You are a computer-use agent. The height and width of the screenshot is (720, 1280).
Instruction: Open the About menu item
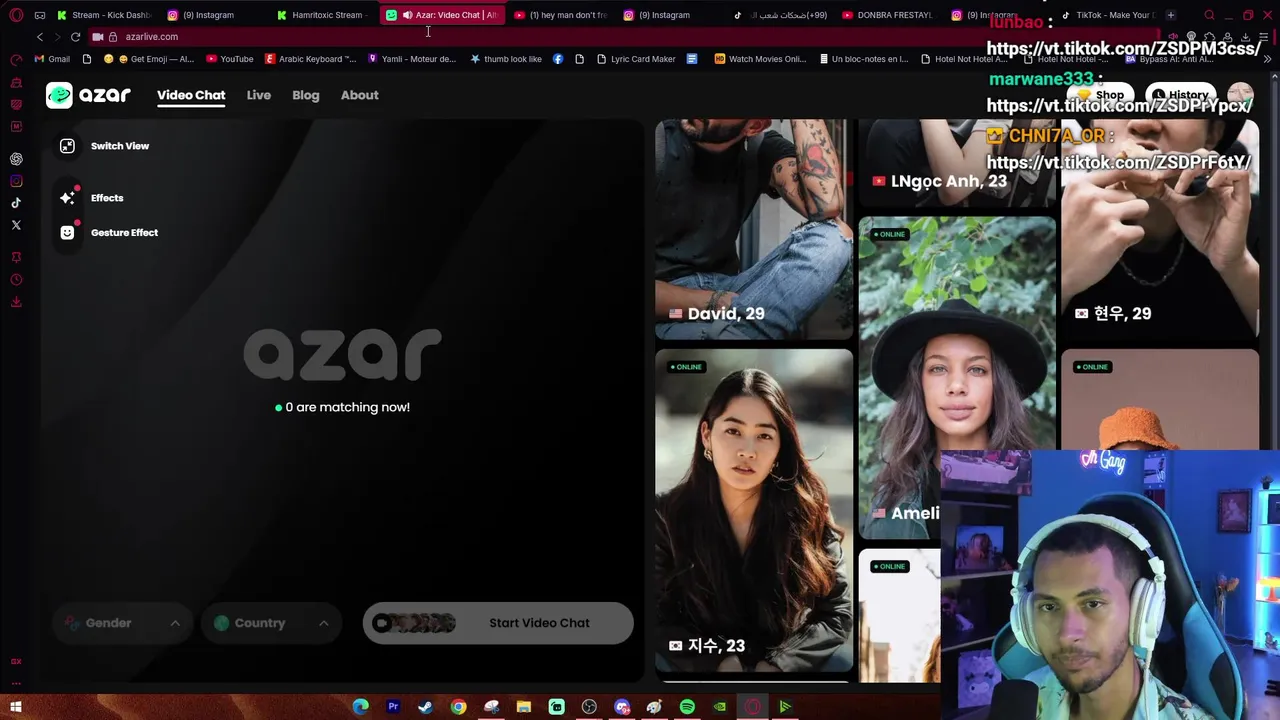point(360,95)
